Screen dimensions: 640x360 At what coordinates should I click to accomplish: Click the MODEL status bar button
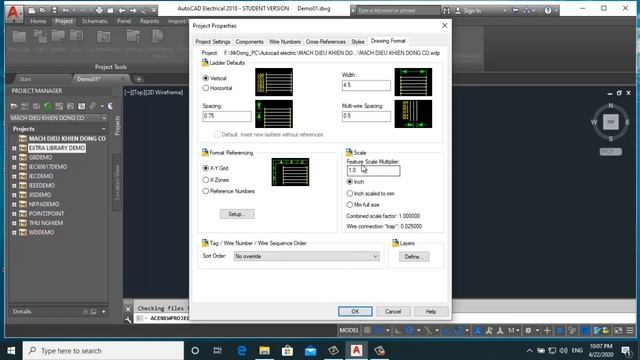click(x=349, y=330)
